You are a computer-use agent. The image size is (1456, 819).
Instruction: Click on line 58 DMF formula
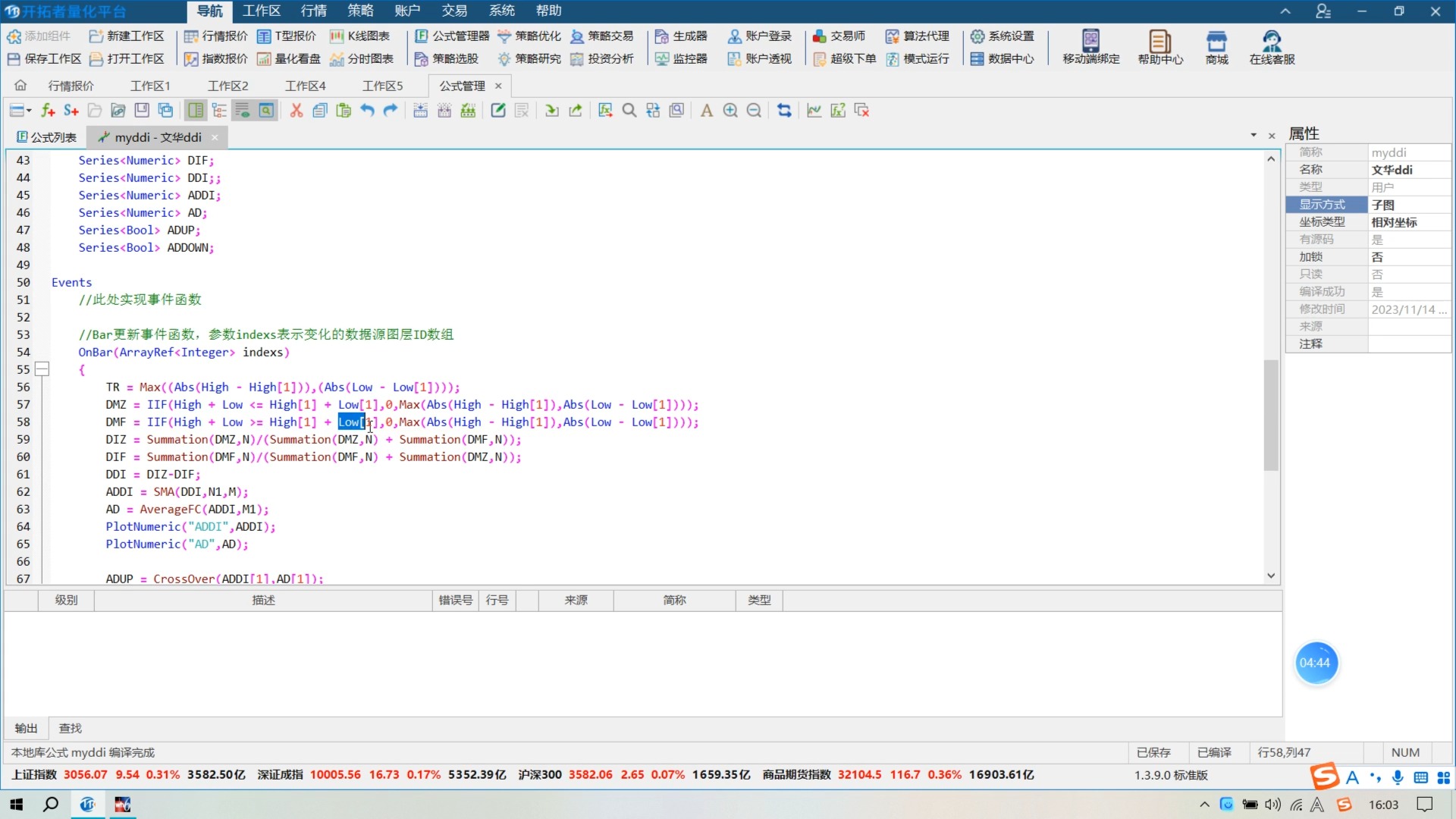coord(400,421)
